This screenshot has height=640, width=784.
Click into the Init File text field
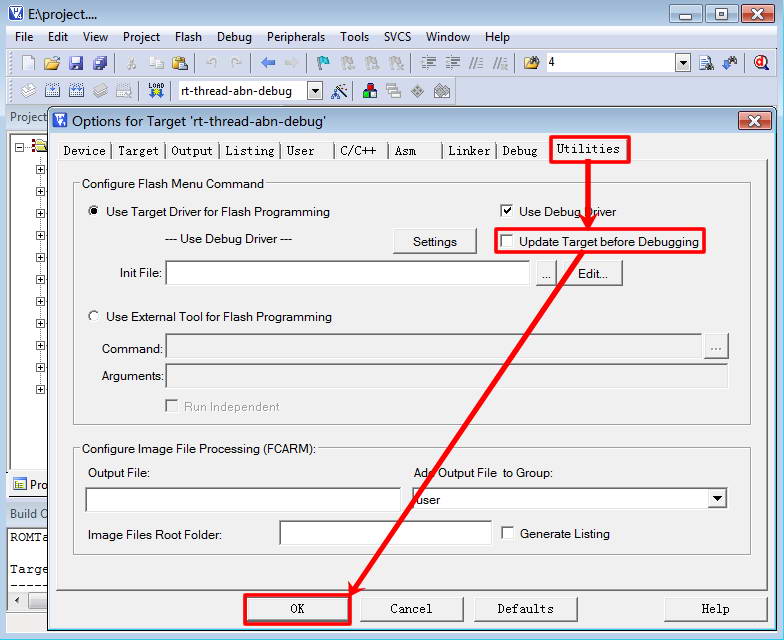347,273
